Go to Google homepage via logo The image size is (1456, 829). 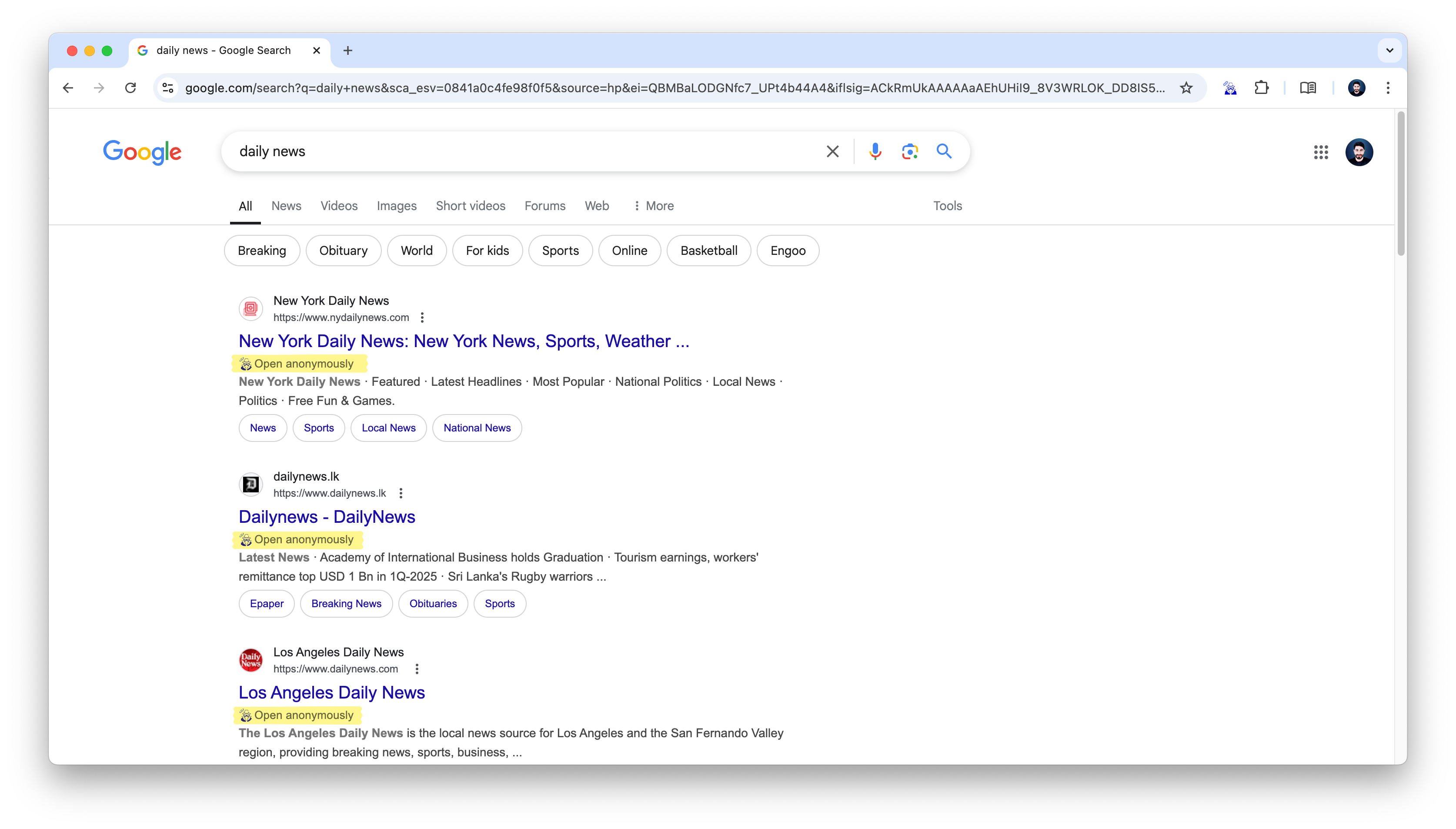click(142, 152)
